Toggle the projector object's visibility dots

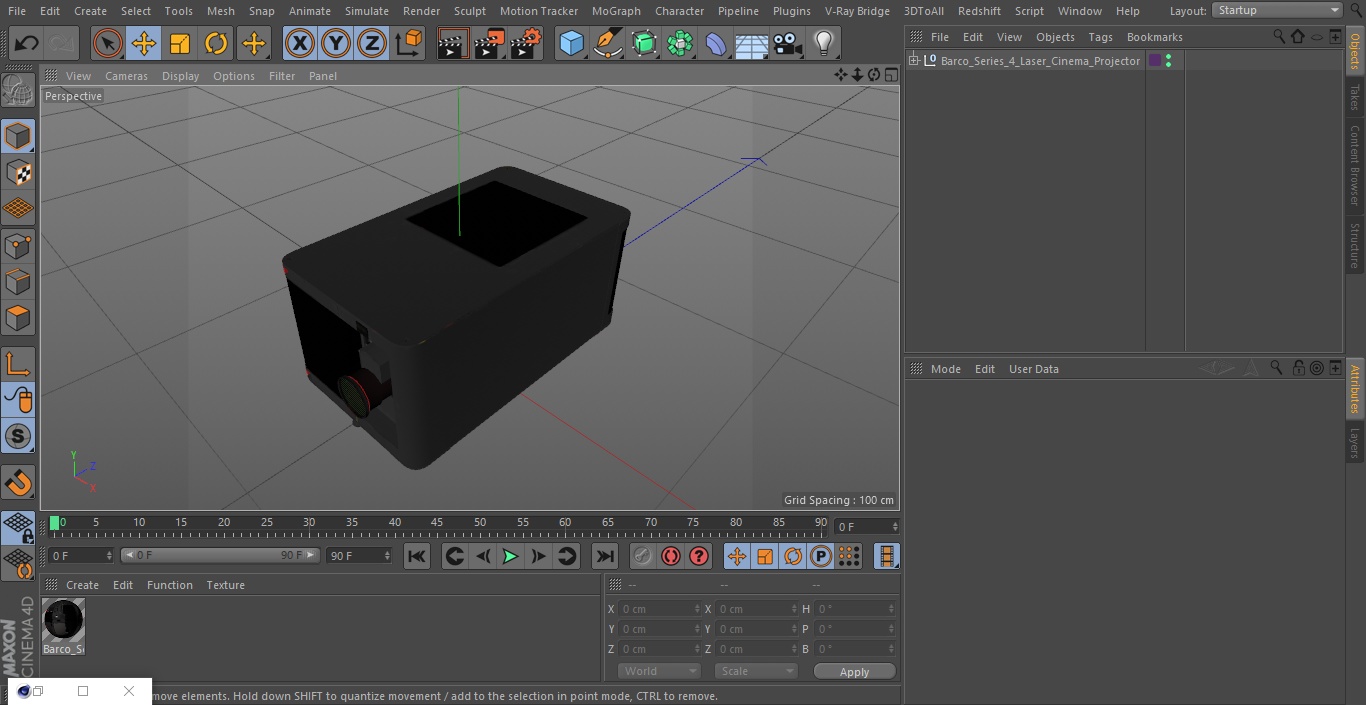[1168, 61]
